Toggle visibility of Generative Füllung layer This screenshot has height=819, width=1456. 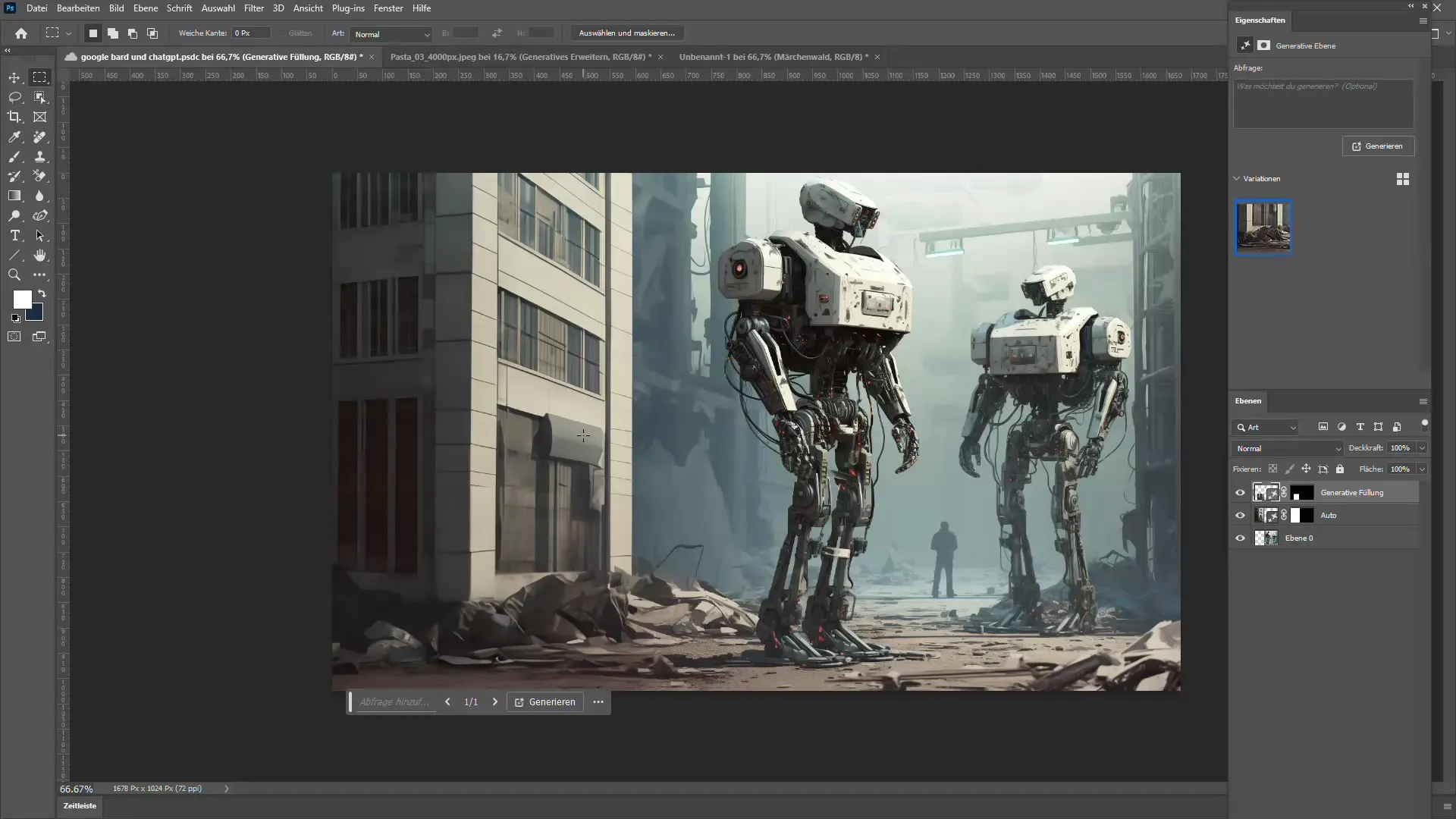(1241, 492)
